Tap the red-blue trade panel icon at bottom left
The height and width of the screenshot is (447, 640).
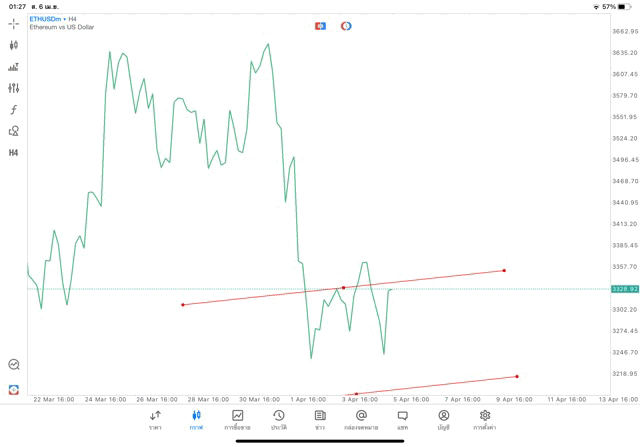[x=13, y=390]
